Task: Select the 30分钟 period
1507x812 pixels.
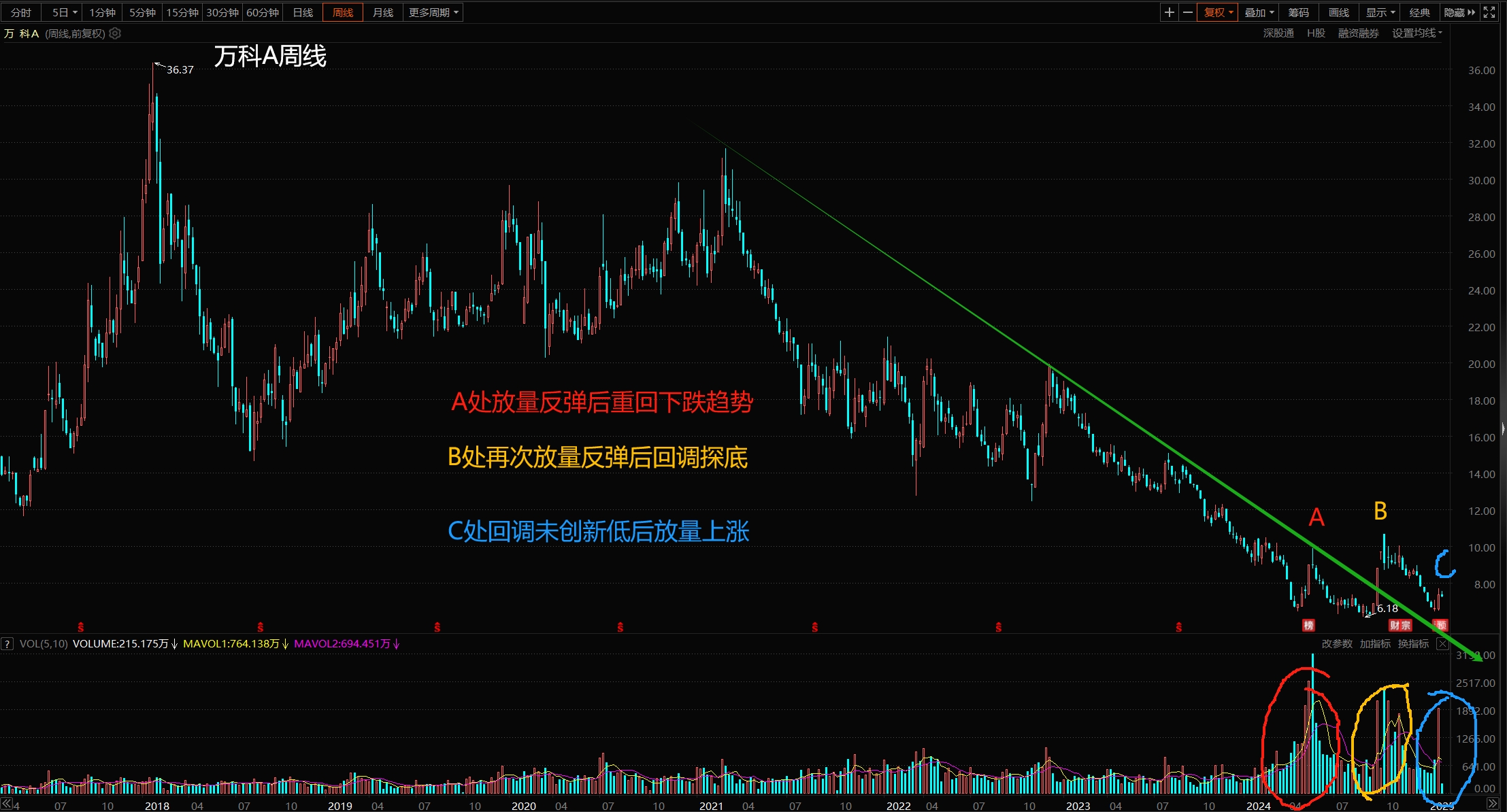Action: pyautogui.click(x=222, y=12)
